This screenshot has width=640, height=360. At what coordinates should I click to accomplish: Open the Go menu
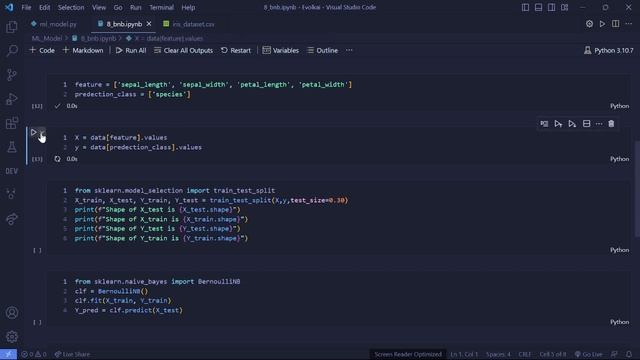[118, 7]
